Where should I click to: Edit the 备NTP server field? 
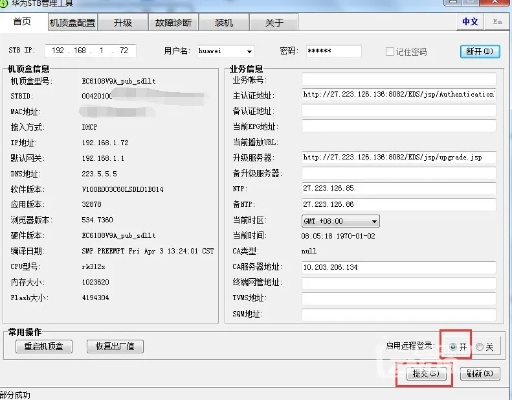coord(399,204)
